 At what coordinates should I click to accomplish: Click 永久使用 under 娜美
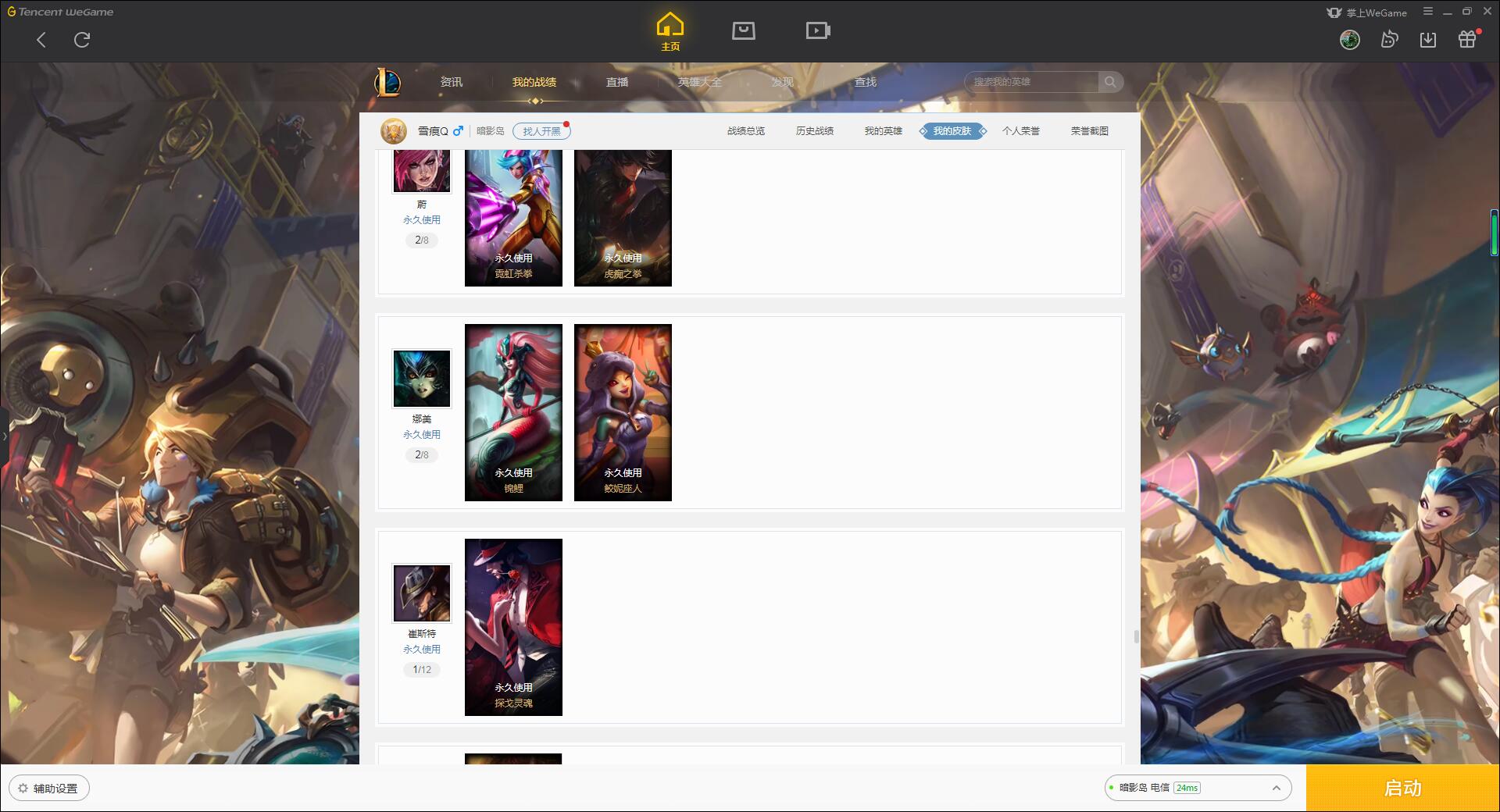(x=422, y=435)
